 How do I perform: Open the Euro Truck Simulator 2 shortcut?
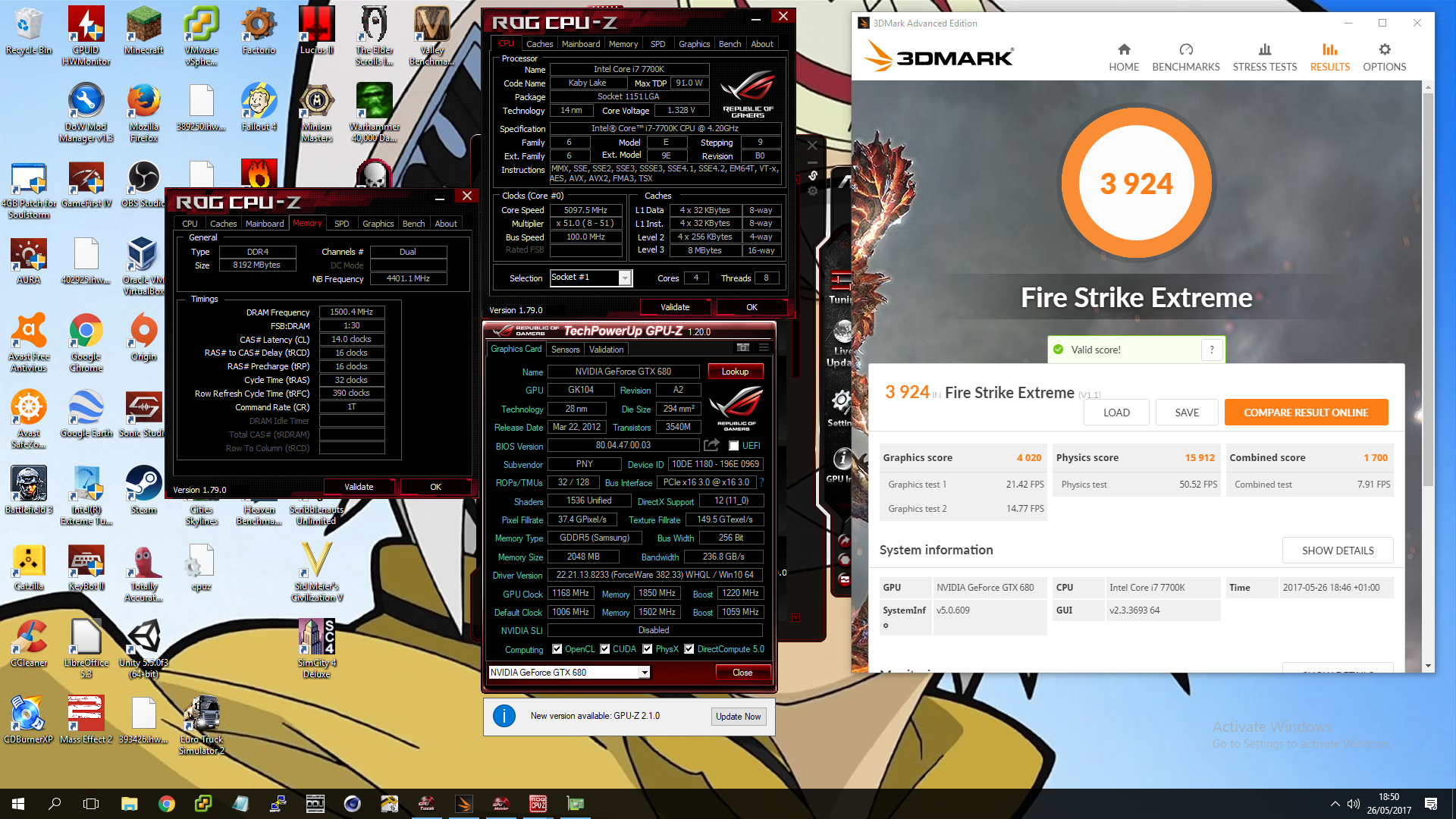coord(201,726)
